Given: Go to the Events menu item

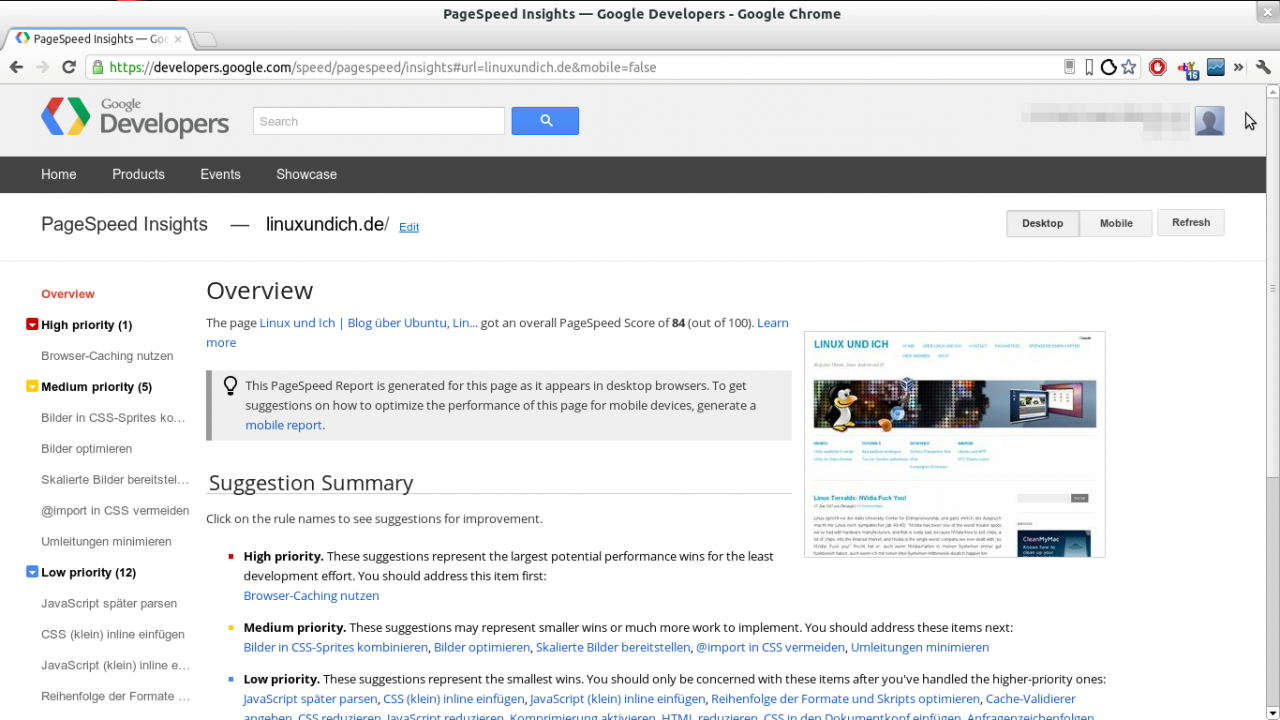Looking at the screenshot, I should click(x=220, y=174).
